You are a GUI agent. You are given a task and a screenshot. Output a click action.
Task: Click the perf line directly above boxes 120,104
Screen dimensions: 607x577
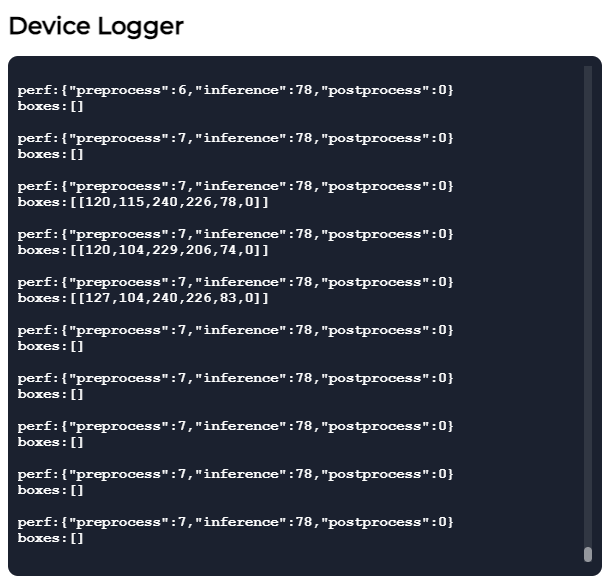coord(235,234)
